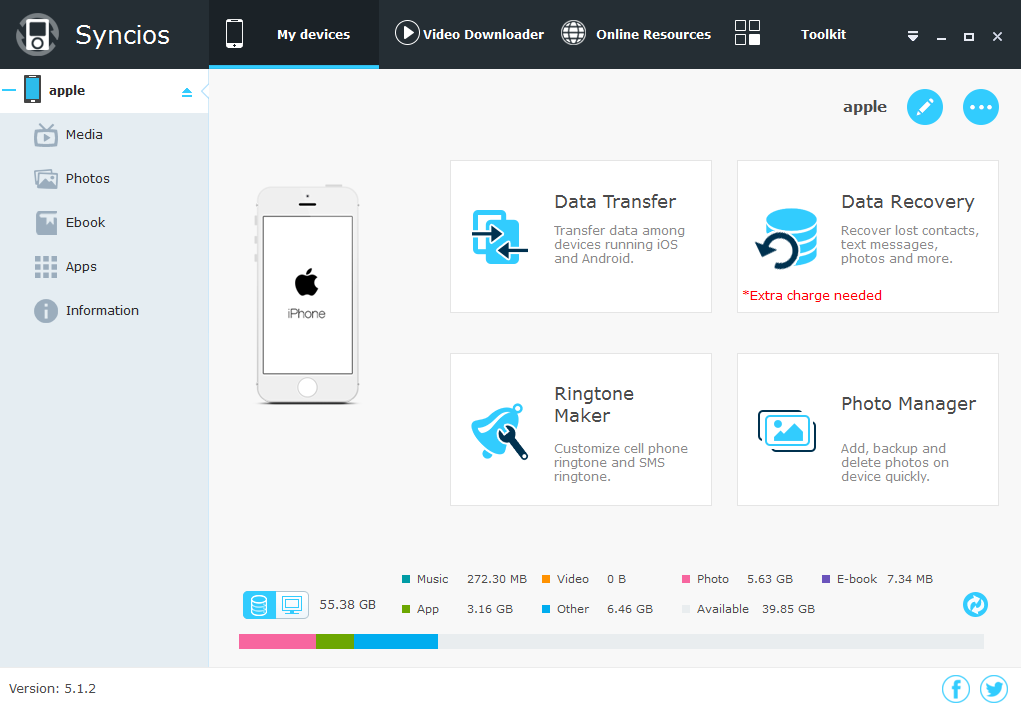
Task: Collapse the apple device tree
Action: [x=8, y=90]
